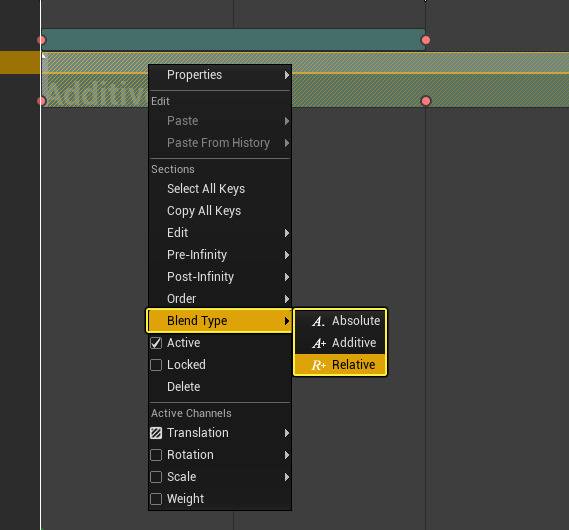Viewport: 569px width, 530px height.
Task: Choose Delete from the context menu
Action: pyautogui.click(x=220, y=387)
